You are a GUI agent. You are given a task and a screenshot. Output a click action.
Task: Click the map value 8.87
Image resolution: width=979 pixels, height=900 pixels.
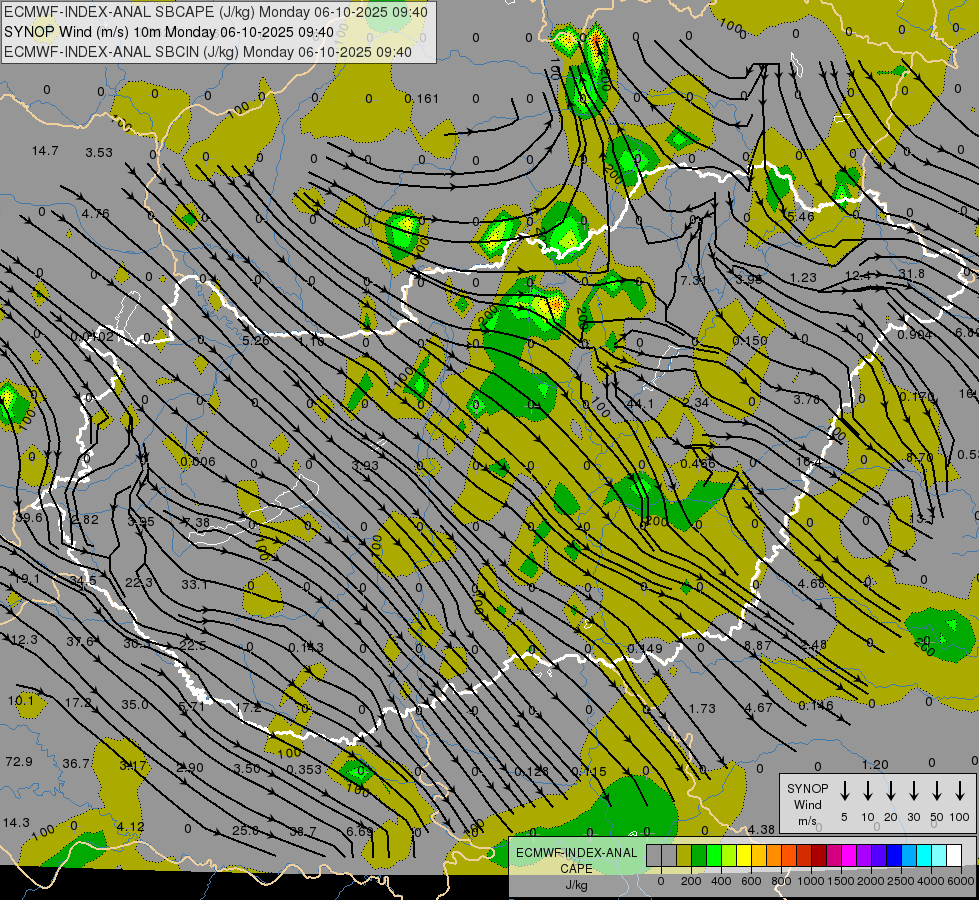(x=758, y=645)
